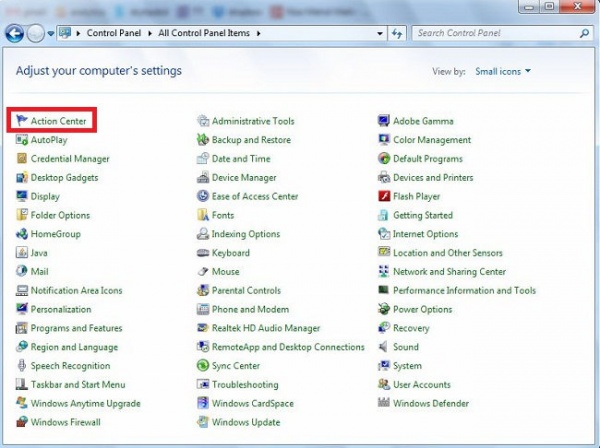Image resolution: width=600 pixels, height=448 pixels.
Task: Expand arrow after All Control Panel Items
Action: pos(259,33)
